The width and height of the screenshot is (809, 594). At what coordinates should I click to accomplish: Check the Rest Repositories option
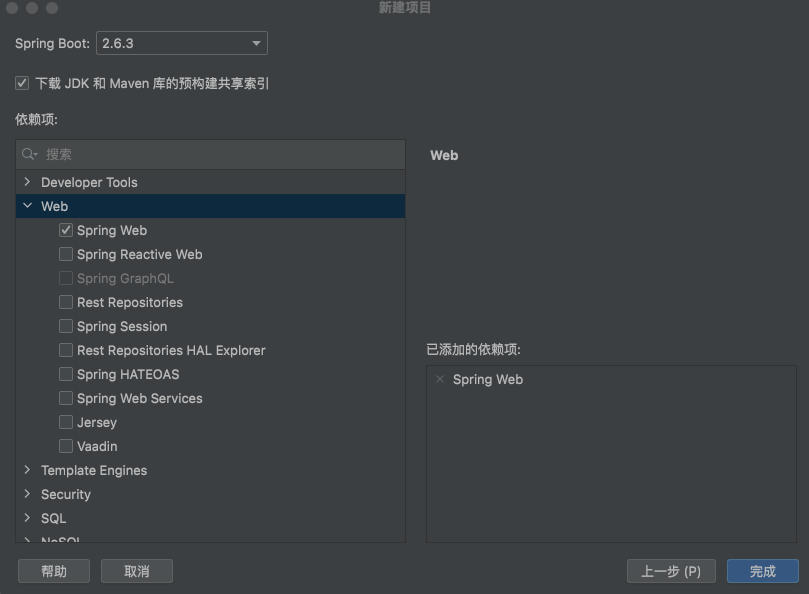(66, 302)
